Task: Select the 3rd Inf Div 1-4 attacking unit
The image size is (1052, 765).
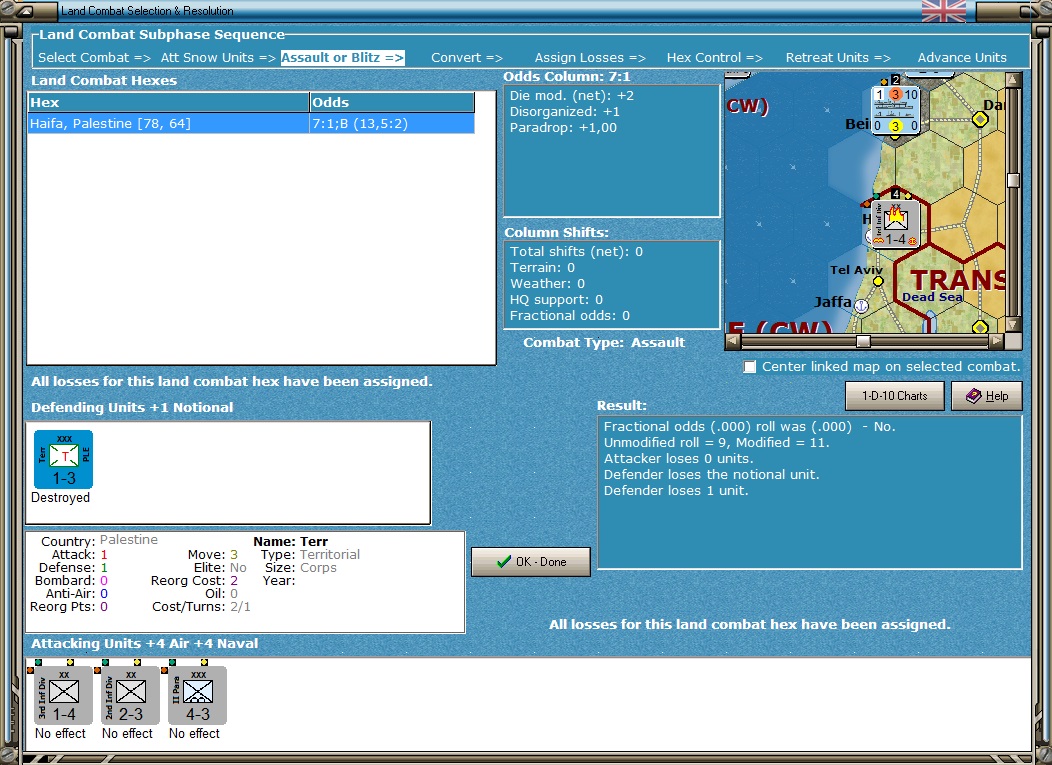Action: click(x=64, y=695)
